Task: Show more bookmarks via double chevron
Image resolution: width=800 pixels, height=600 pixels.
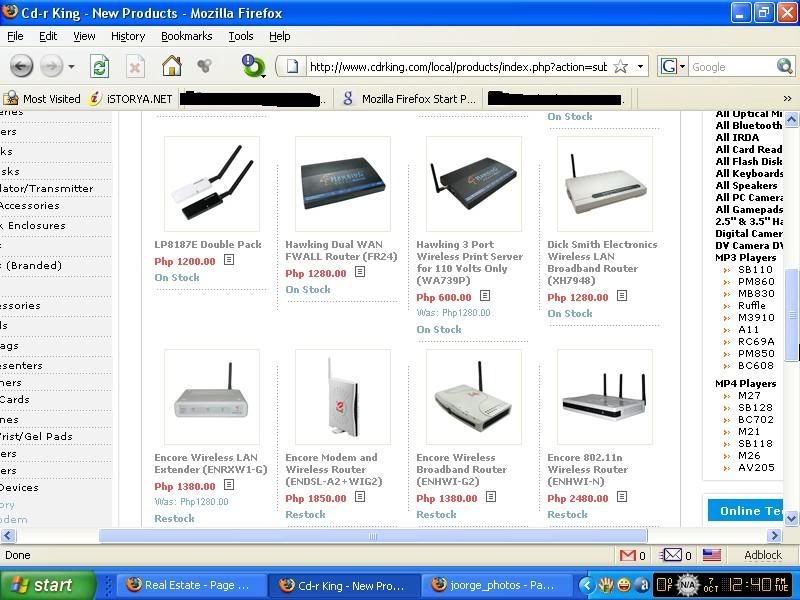Action: (x=787, y=98)
